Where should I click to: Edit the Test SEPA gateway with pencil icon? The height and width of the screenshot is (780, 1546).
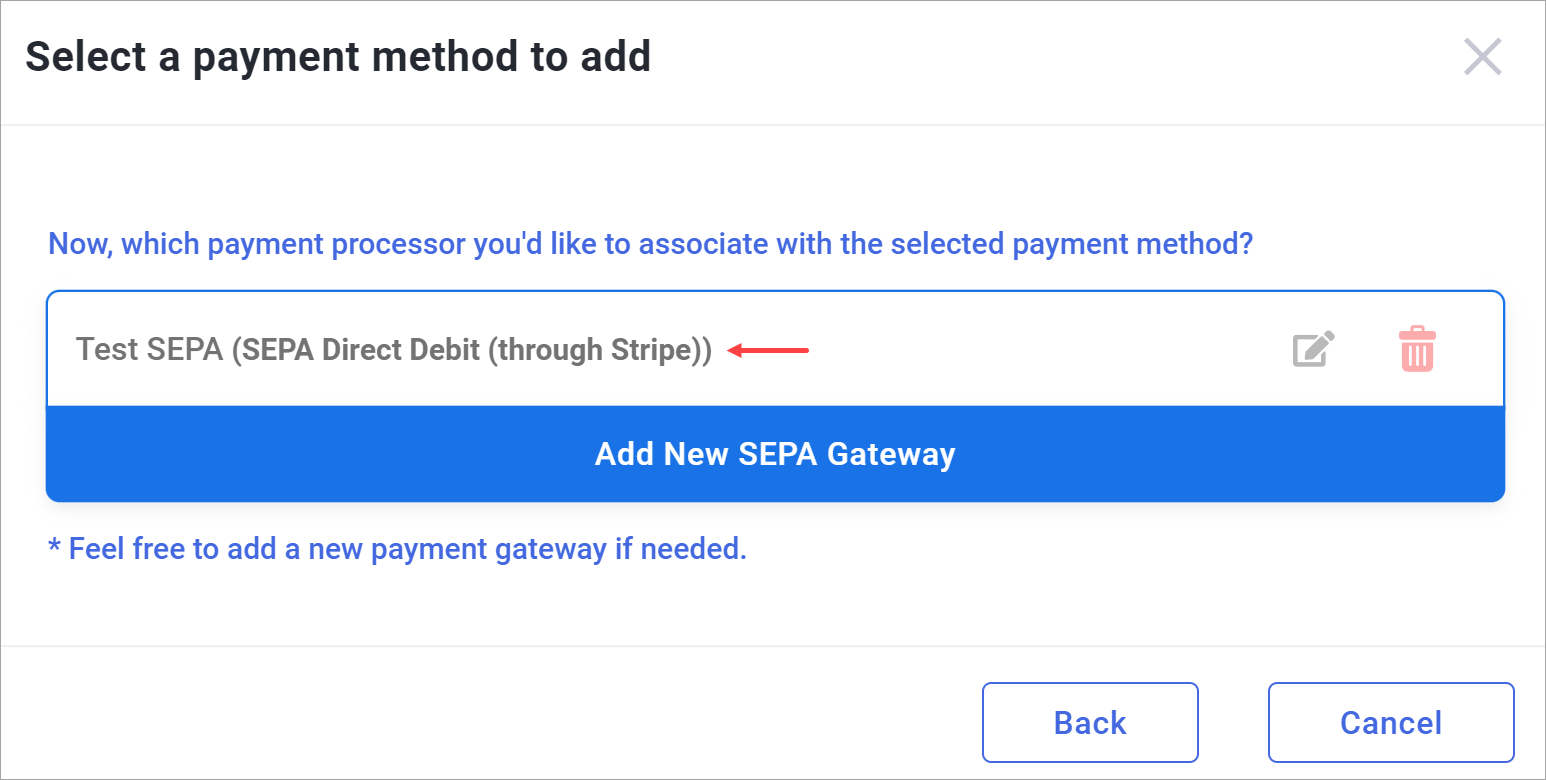[1314, 349]
